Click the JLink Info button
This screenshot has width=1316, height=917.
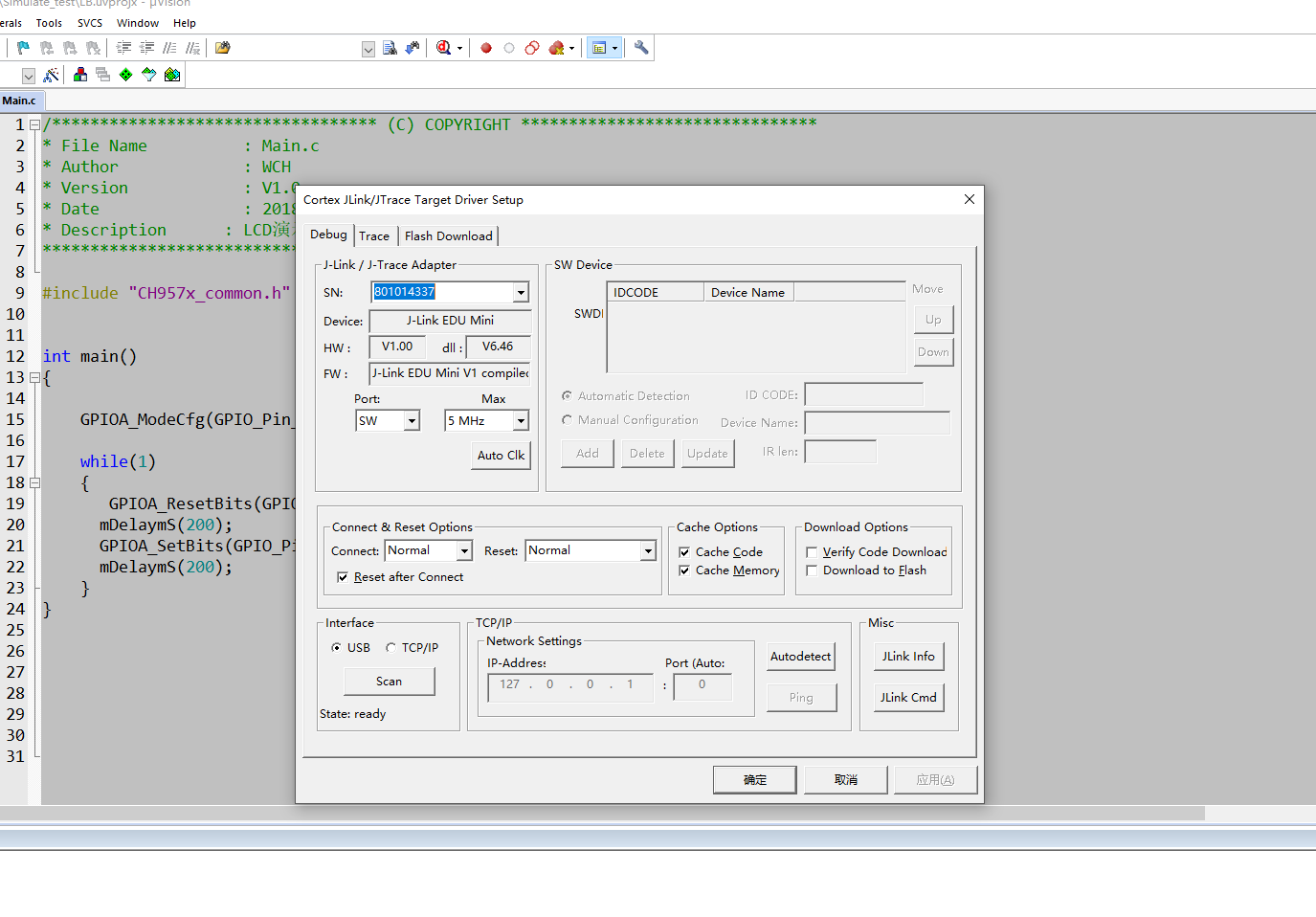click(x=908, y=657)
